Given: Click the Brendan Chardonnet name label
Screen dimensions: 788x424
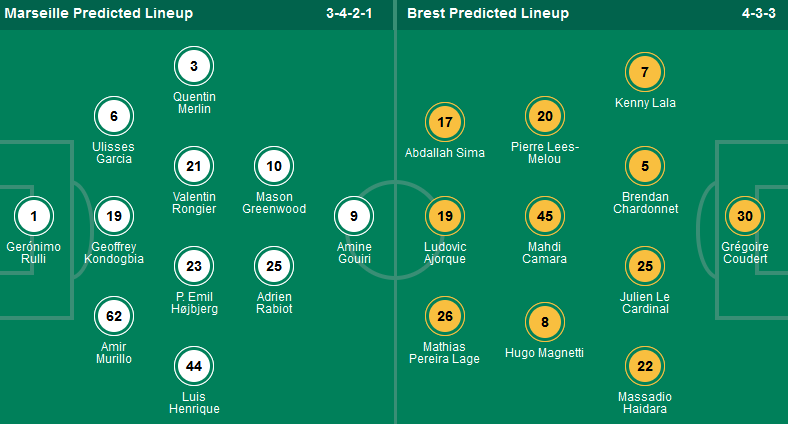Looking at the screenshot, I should pyautogui.click(x=645, y=203).
